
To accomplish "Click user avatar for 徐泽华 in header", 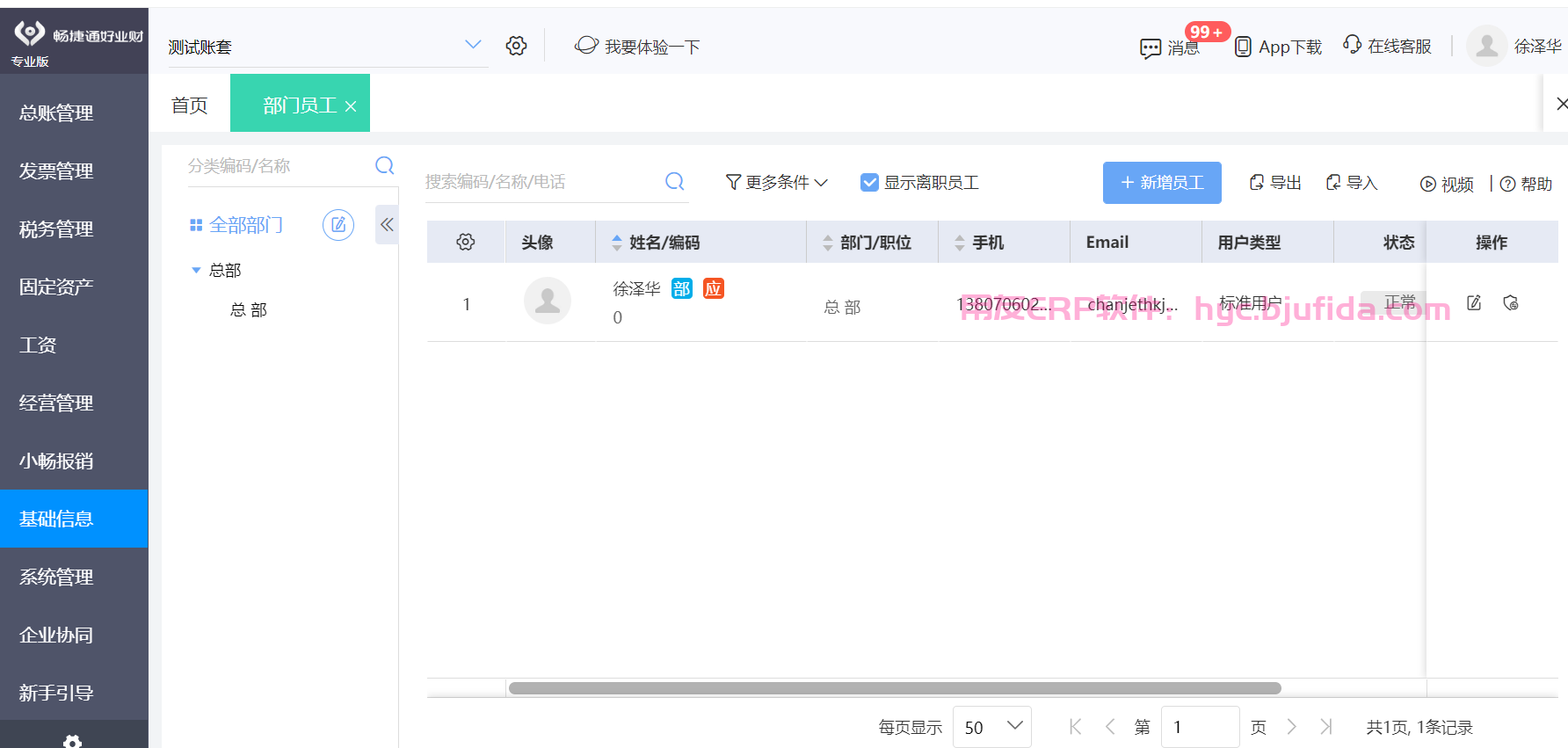I will (1487, 46).
